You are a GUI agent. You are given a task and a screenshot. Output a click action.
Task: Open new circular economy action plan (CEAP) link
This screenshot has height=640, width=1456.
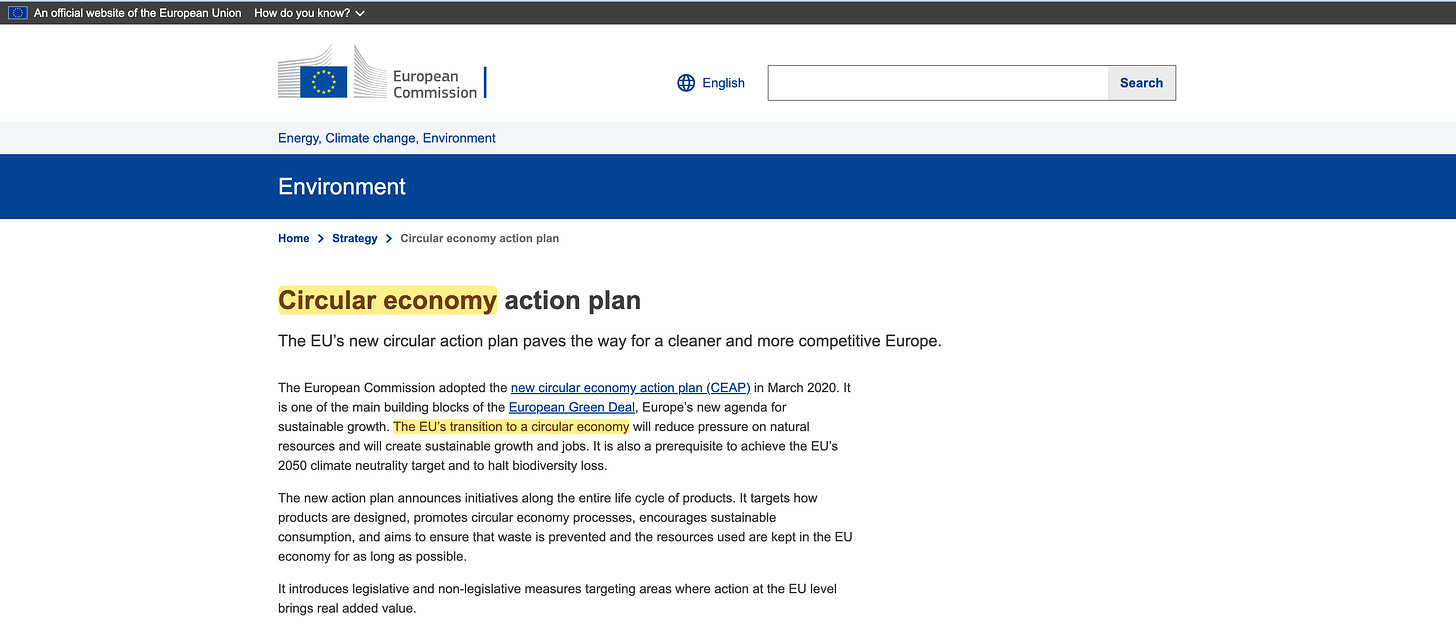pos(630,387)
